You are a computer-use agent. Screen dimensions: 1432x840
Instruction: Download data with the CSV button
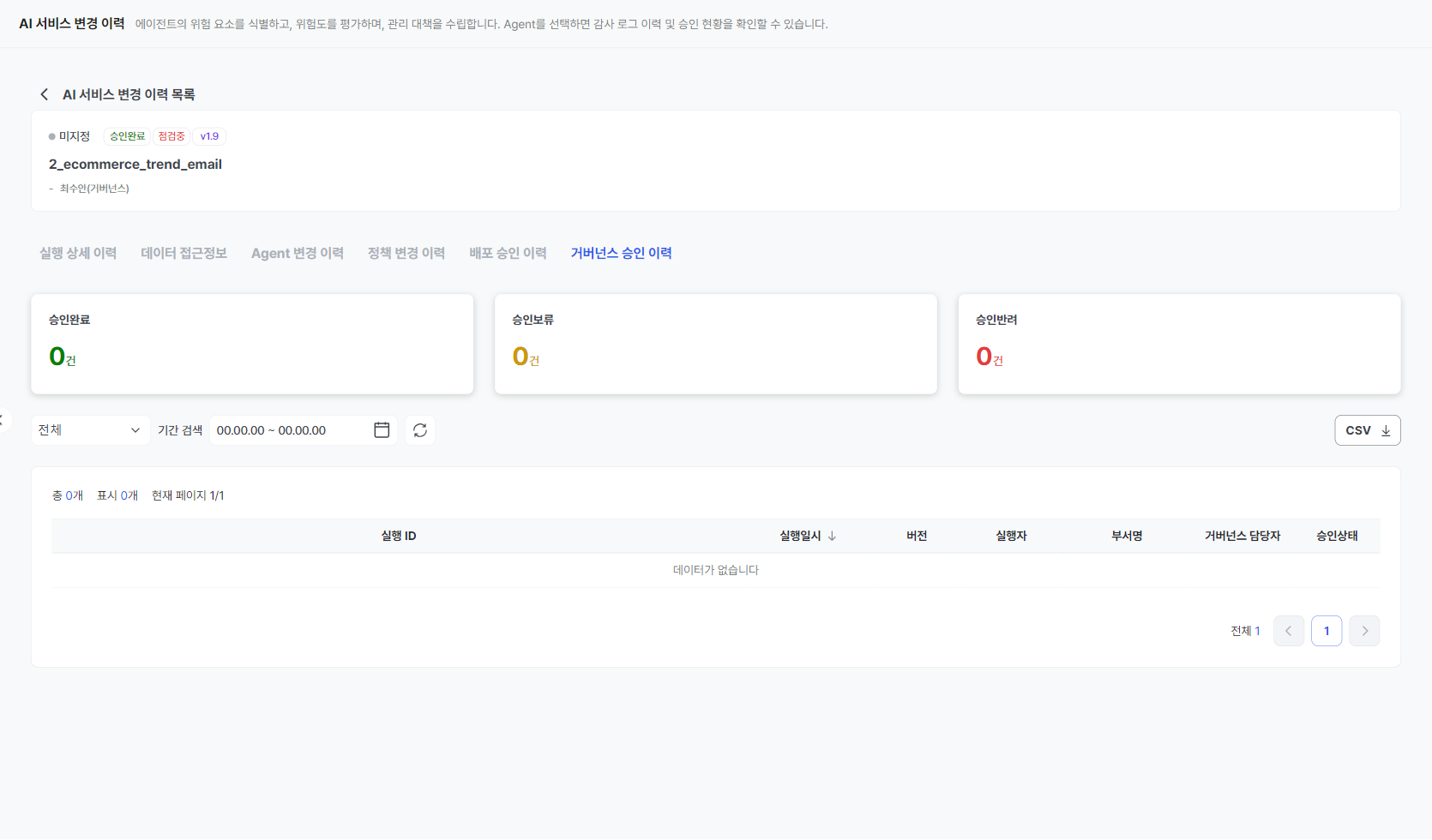1368,430
